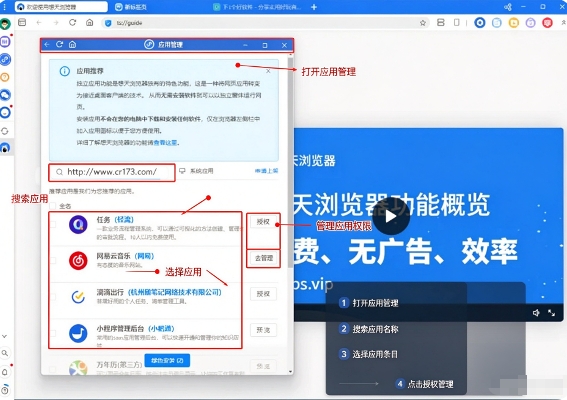Dismiss the 应用推荐 info banner
567x400 pixels.
click(x=268, y=71)
